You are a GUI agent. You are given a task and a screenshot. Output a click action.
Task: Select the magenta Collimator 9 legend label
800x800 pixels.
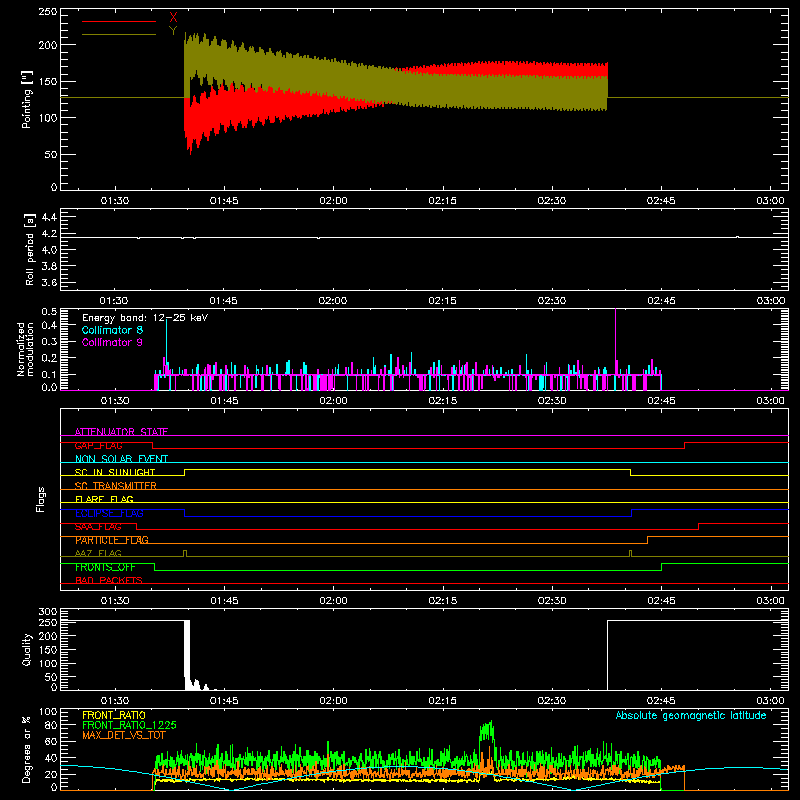(x=112, y=342)
